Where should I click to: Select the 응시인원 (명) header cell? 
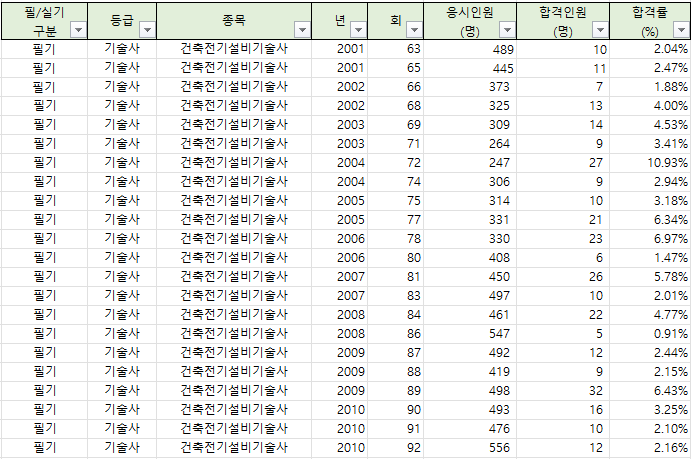tap(470, 21)
